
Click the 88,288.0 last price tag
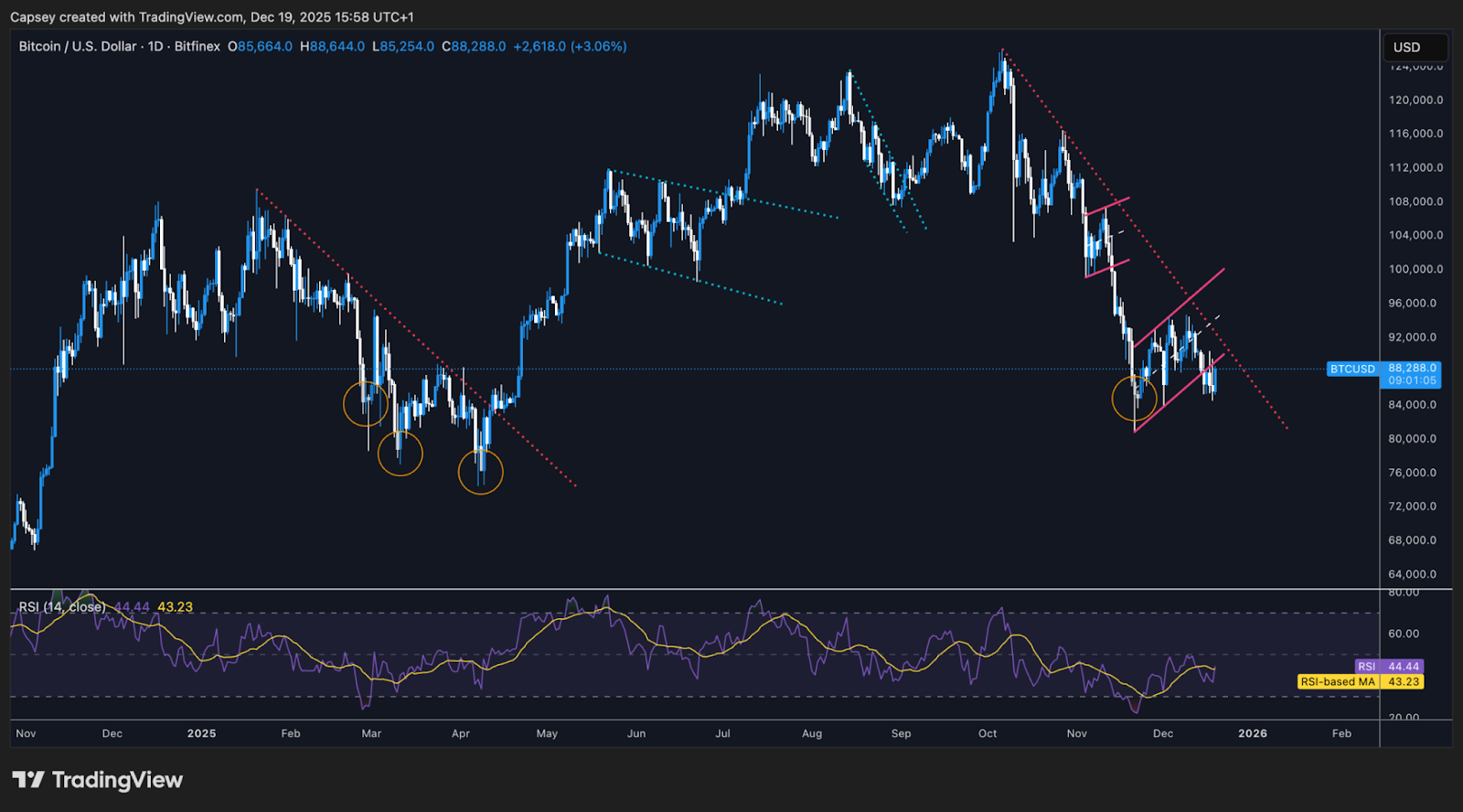coord(1413,369)
